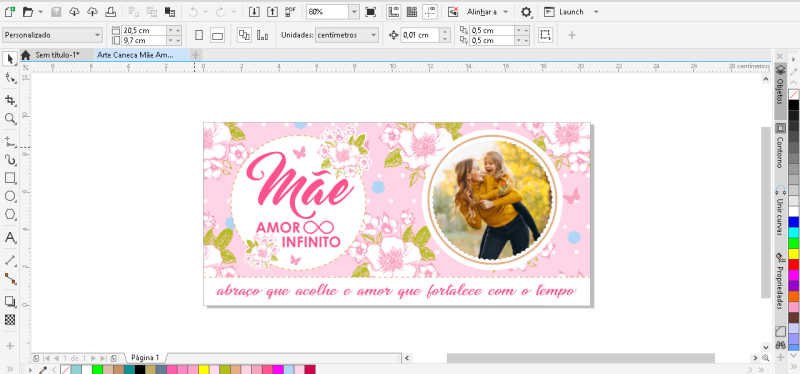Select the Shape edit tool

10,78
